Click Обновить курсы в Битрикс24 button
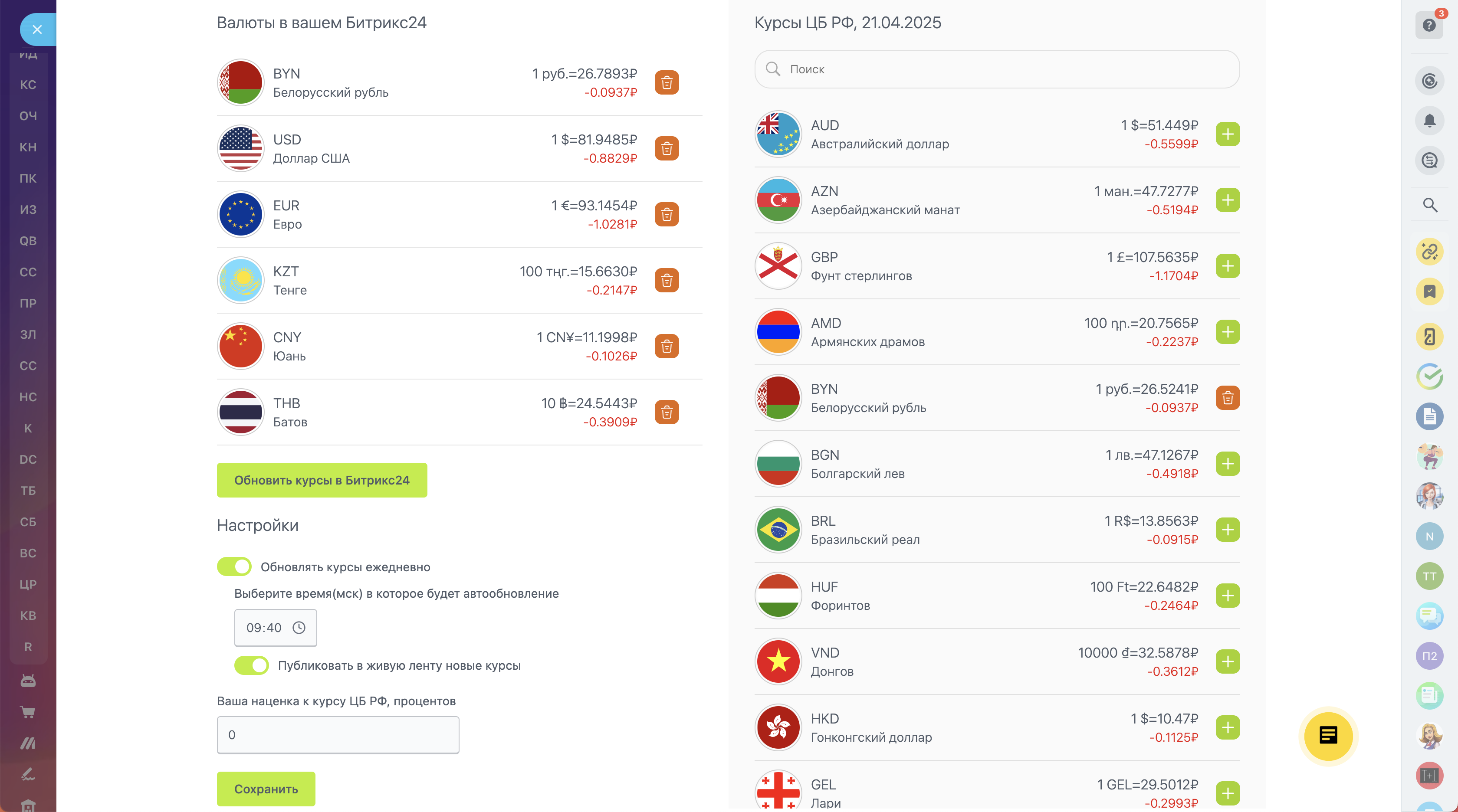The width and height of the screenshot is (1458, 812). pyautogui.click(x=322, y=480)
